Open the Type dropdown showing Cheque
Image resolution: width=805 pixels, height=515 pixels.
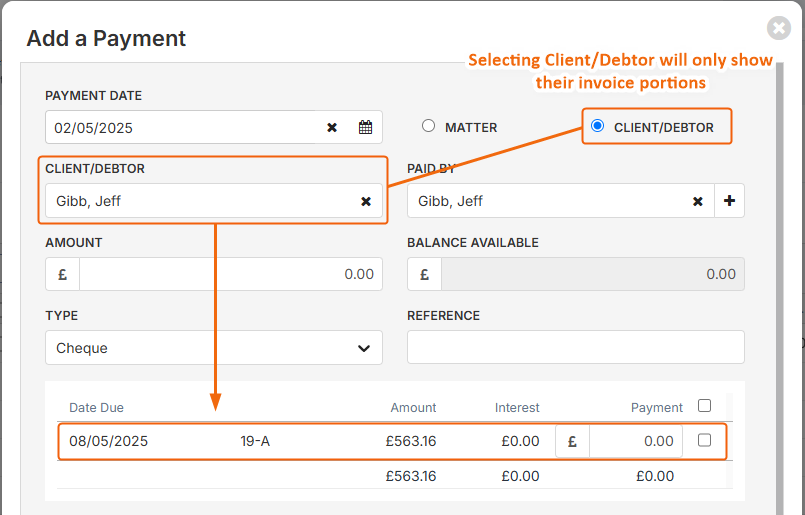pos(214,348)
